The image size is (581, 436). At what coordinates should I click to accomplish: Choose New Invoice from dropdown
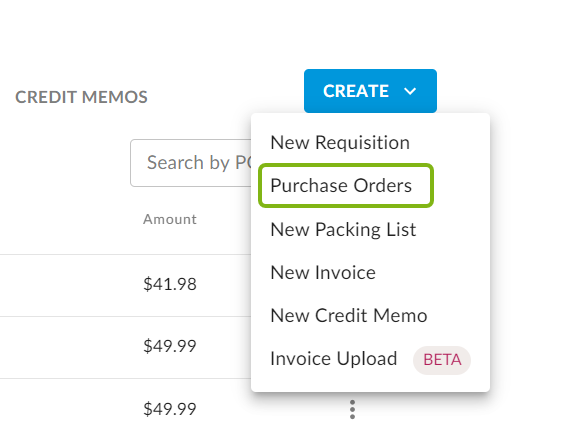point(323,273)
